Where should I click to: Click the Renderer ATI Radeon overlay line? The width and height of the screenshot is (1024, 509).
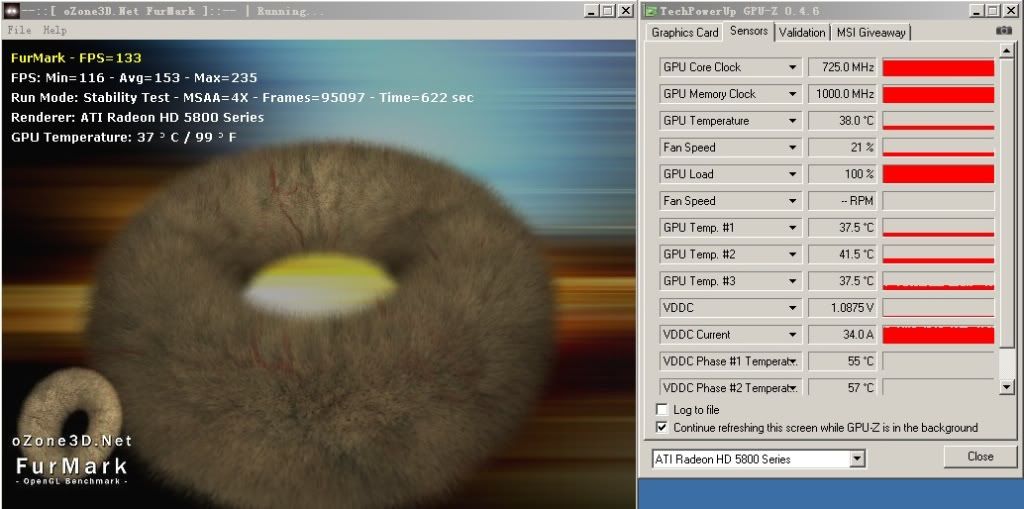(137, 118)
